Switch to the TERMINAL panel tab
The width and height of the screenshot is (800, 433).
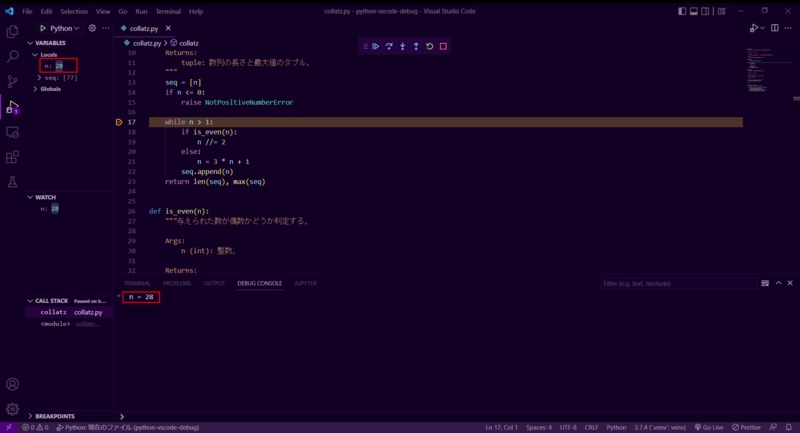click(x=137, y=284)
